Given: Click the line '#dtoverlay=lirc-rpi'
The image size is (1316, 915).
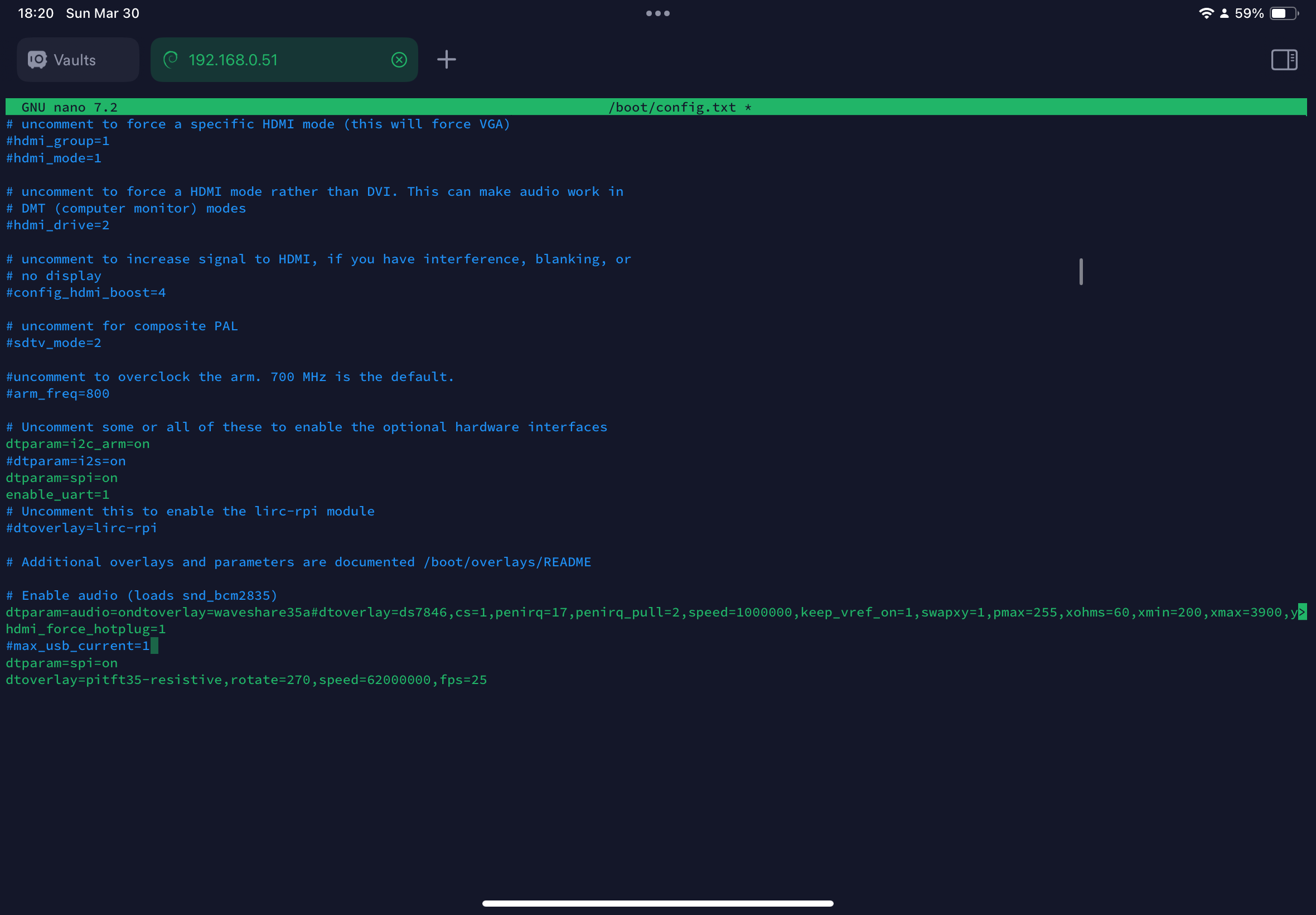Looking at the screenshot, I should [x=81, y=528].
